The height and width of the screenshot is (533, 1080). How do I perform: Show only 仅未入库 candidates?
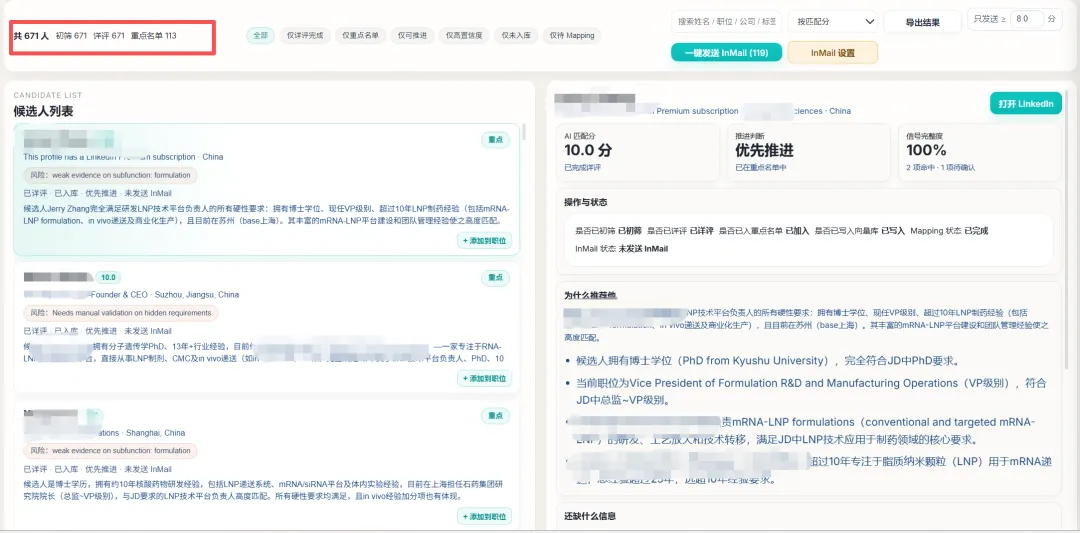(516, 35)
